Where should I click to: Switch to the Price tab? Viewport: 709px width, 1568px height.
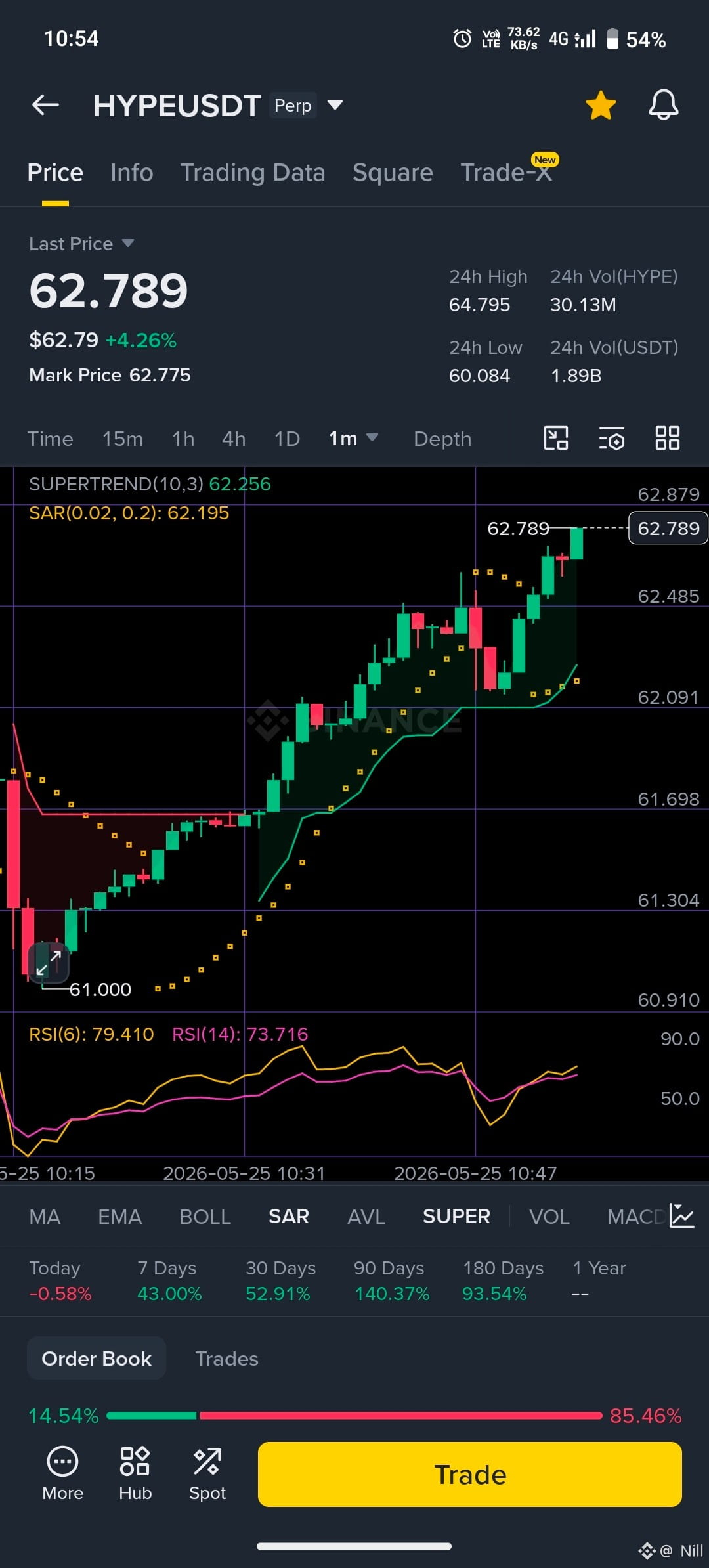55,173
